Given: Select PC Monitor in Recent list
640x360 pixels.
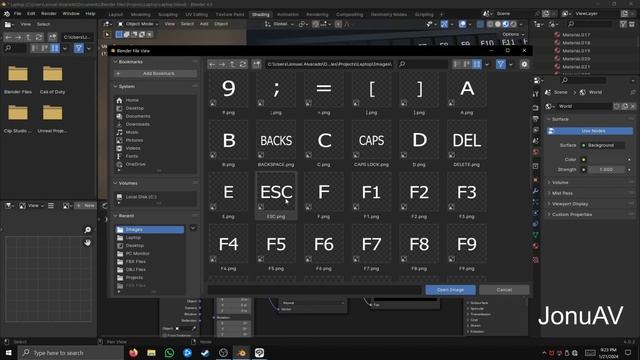Looking at the screenshot, I should 137,253.
